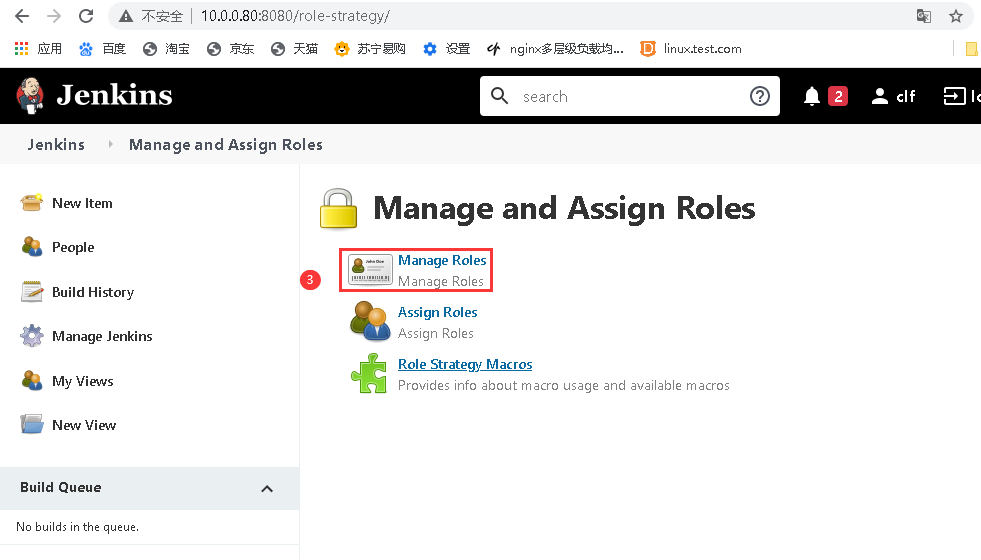Click the Build History notepad icon
This screenshot has height=560, width=981.
[x=31, y=292]
